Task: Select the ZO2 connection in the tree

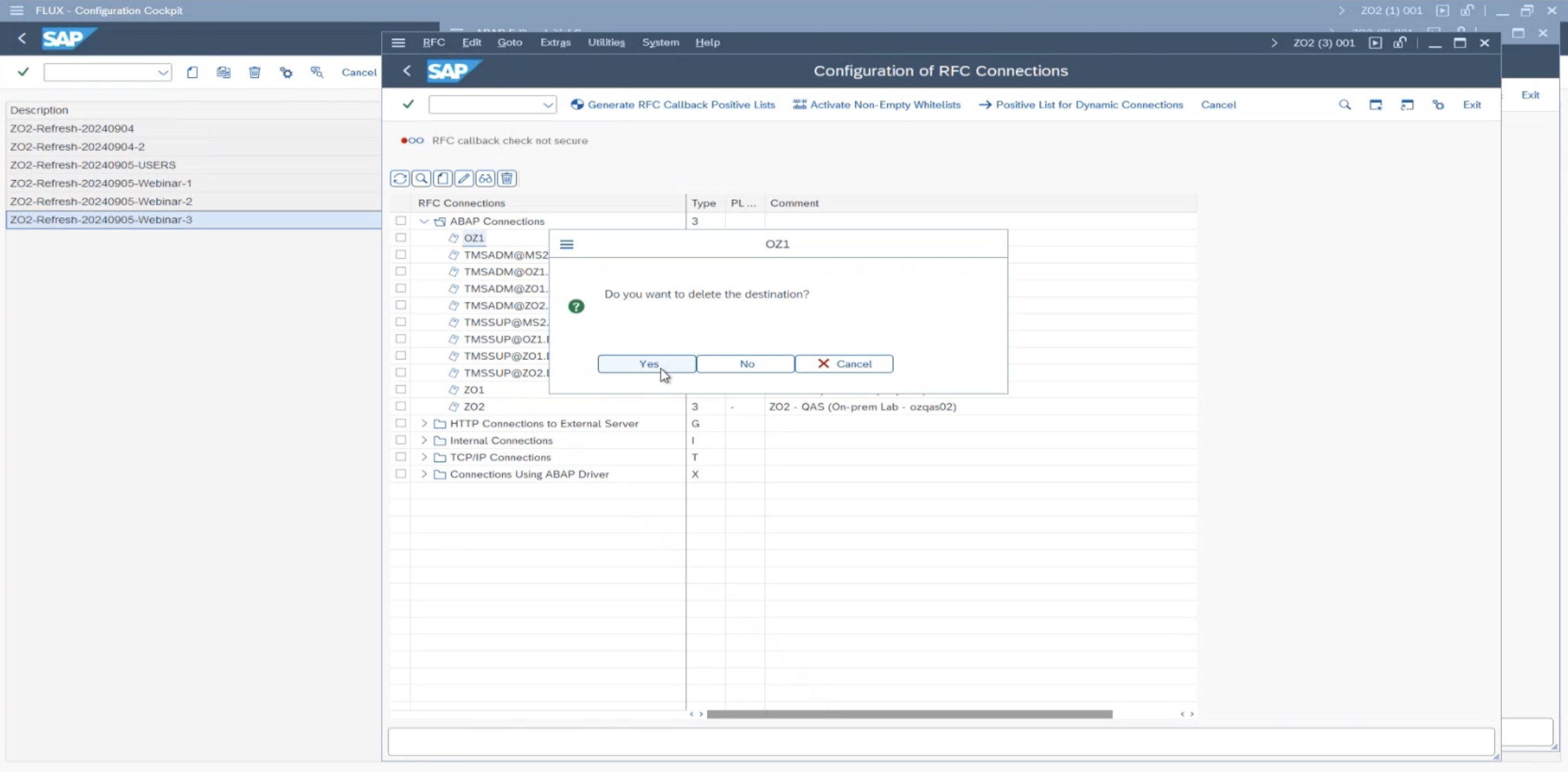Action: pos(474,407)
